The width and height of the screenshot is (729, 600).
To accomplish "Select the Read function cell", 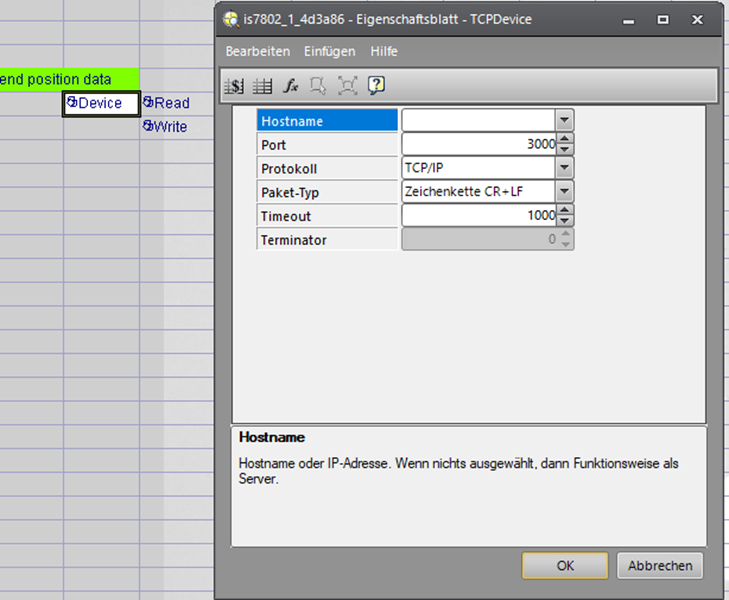I will 166,103.
